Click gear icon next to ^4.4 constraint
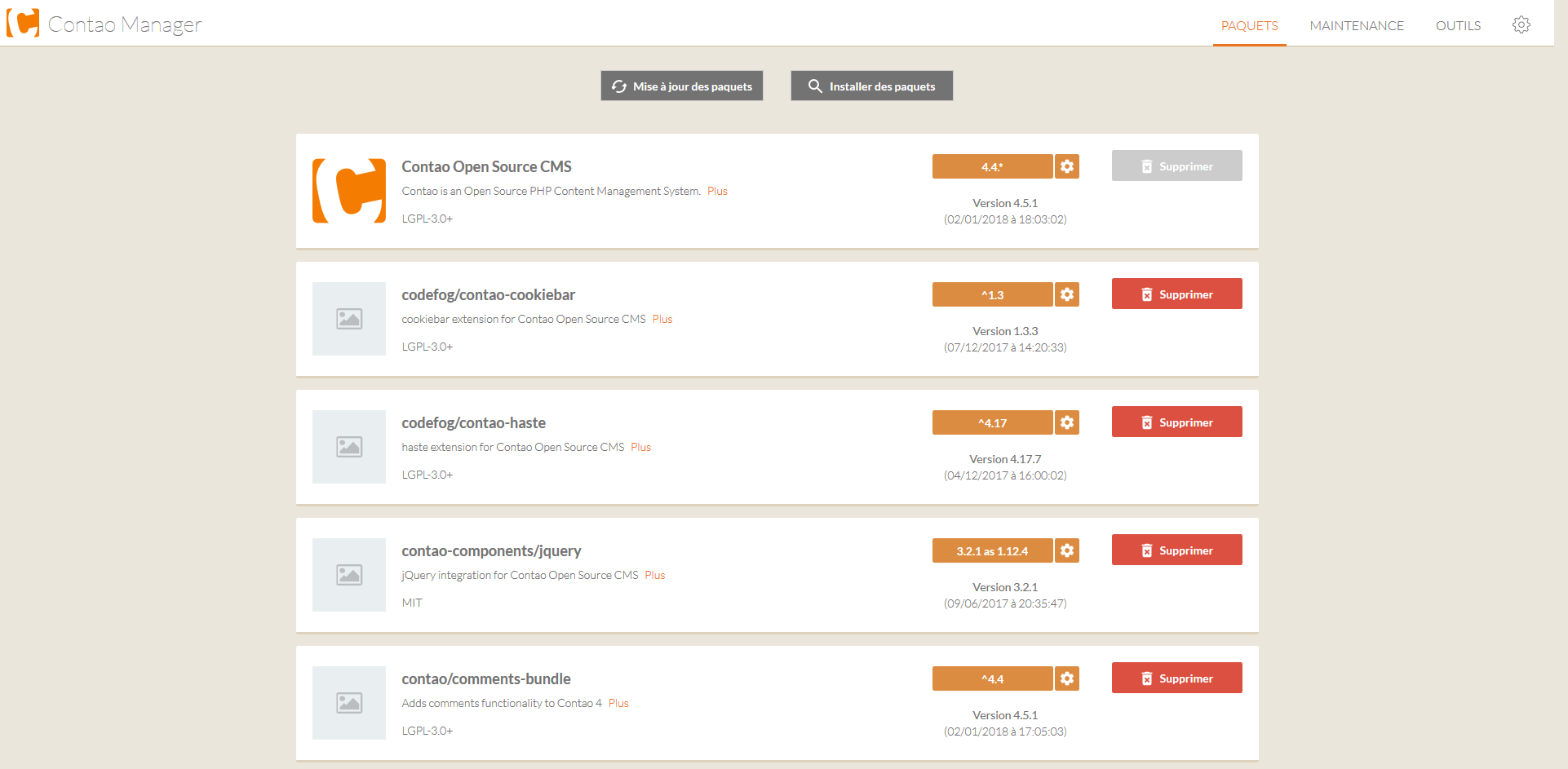 click(x=1067, y=678)
